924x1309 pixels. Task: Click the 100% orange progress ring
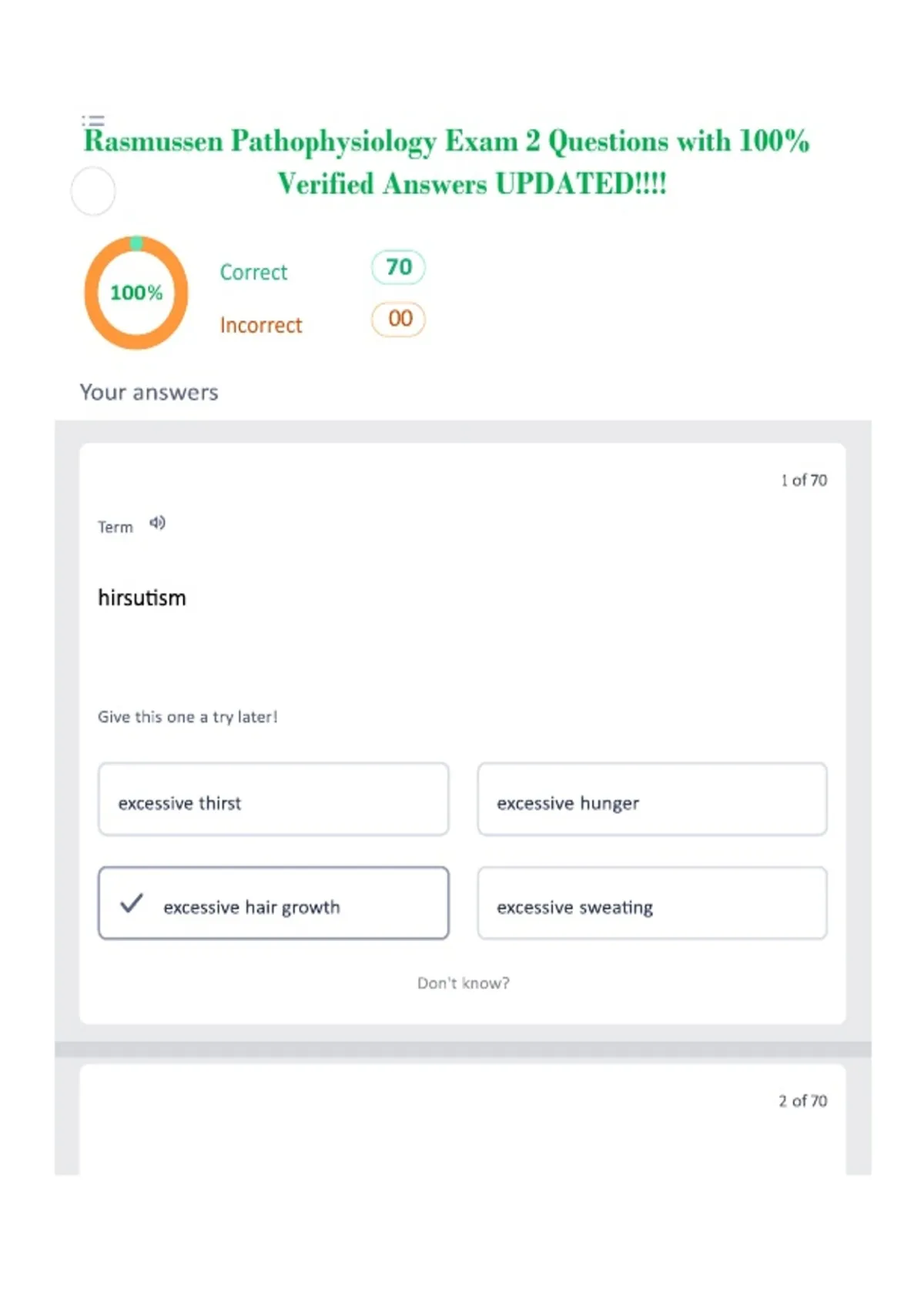tap(136, 293)
